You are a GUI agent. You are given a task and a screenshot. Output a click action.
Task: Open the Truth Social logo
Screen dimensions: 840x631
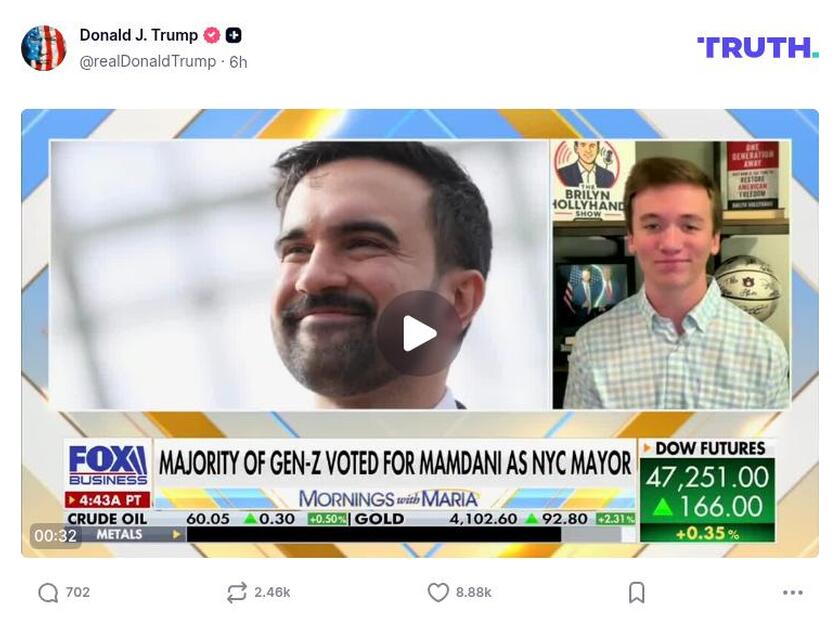(757, 48)
